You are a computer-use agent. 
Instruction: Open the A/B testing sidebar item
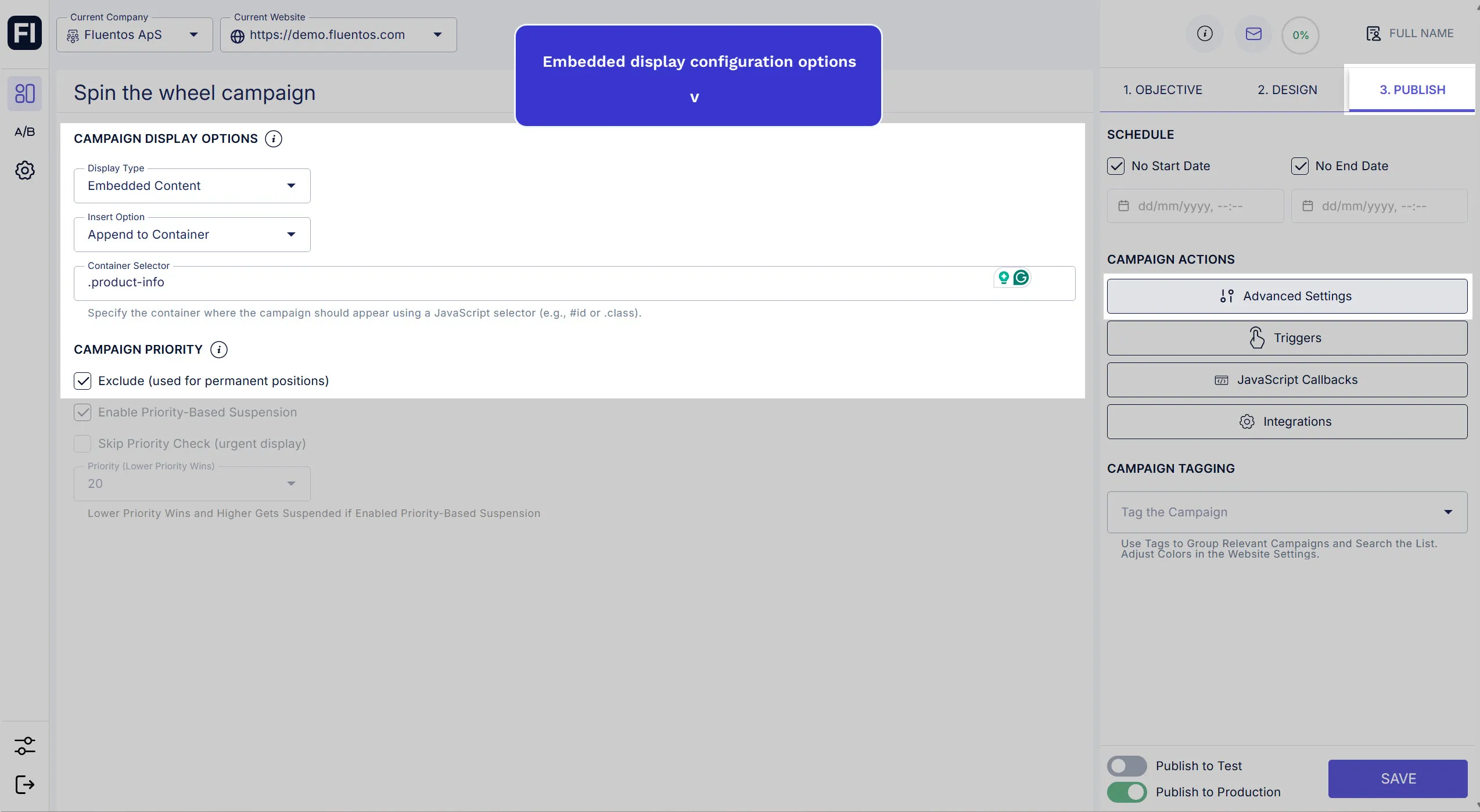(24, 132)
